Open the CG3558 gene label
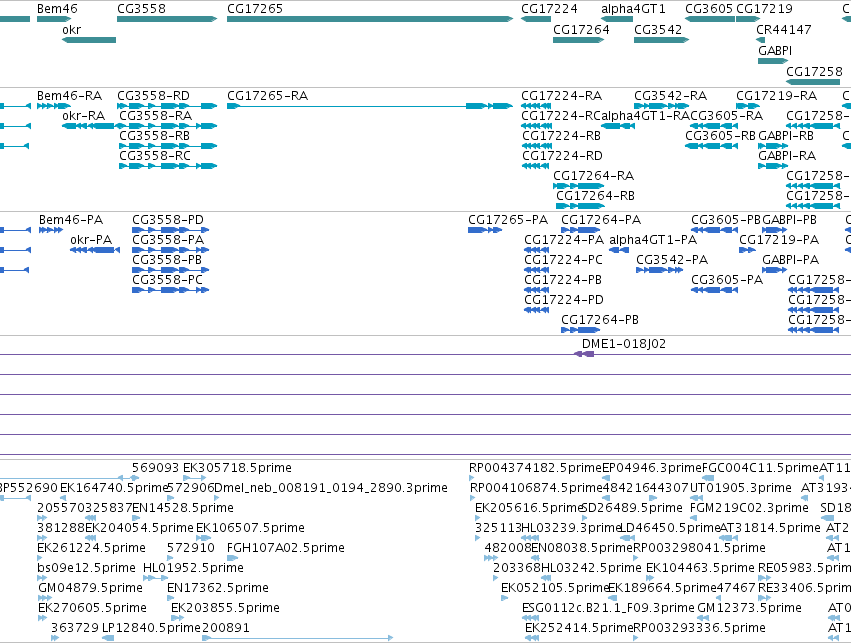This screenshot has height=643, width=851. tap(142, 9)
